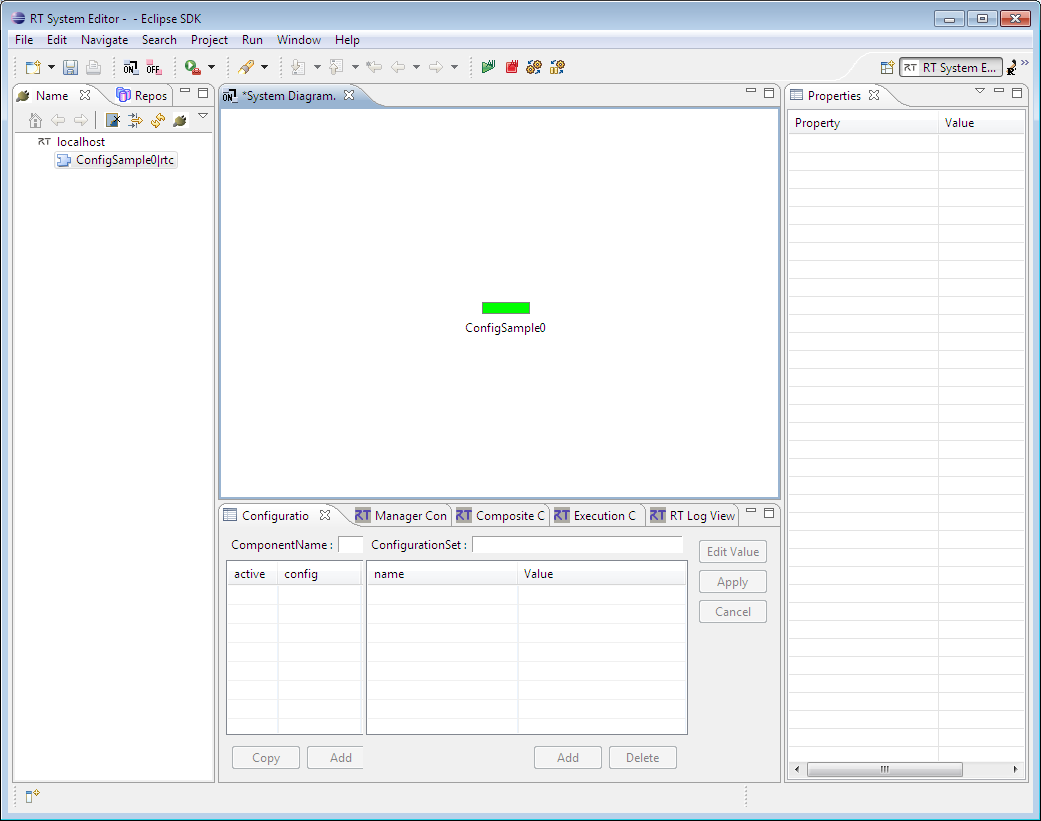Click the Edit Value button
Screen dimensions: 1041x821
733,552
